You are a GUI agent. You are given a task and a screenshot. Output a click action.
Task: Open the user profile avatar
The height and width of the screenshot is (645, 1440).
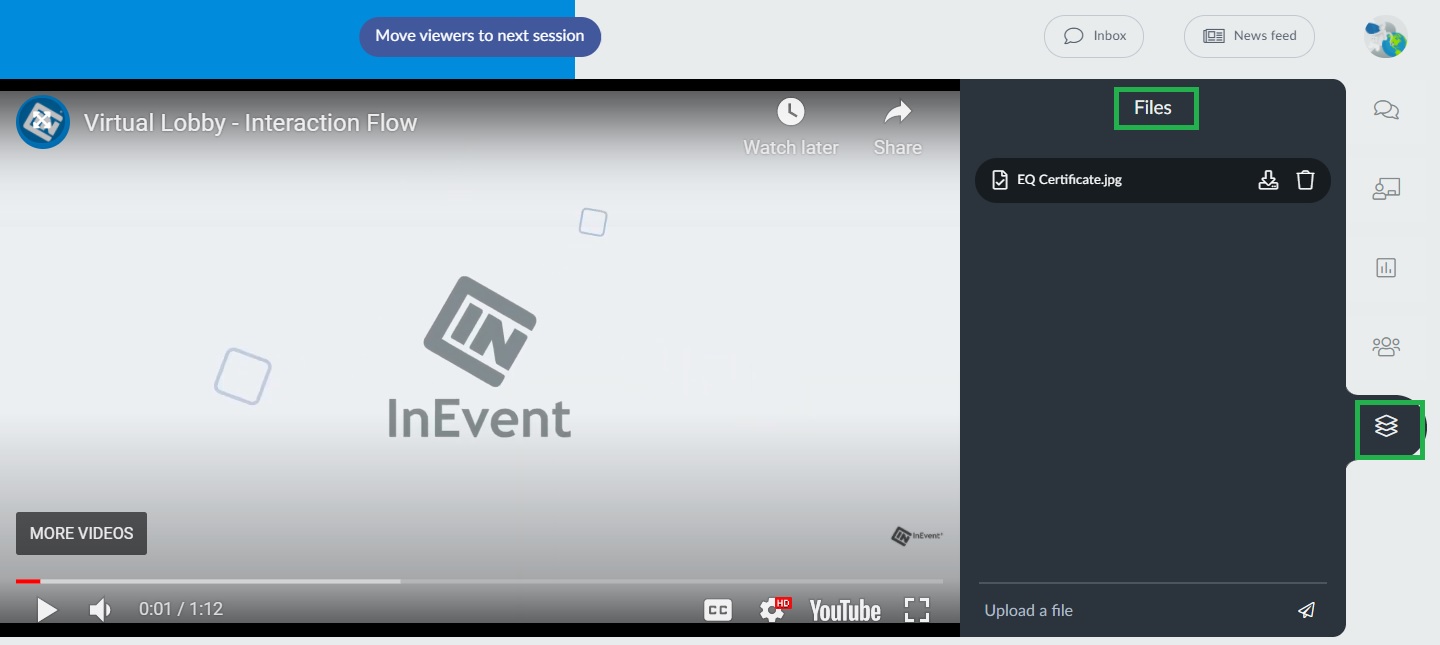coord(1386,37)
